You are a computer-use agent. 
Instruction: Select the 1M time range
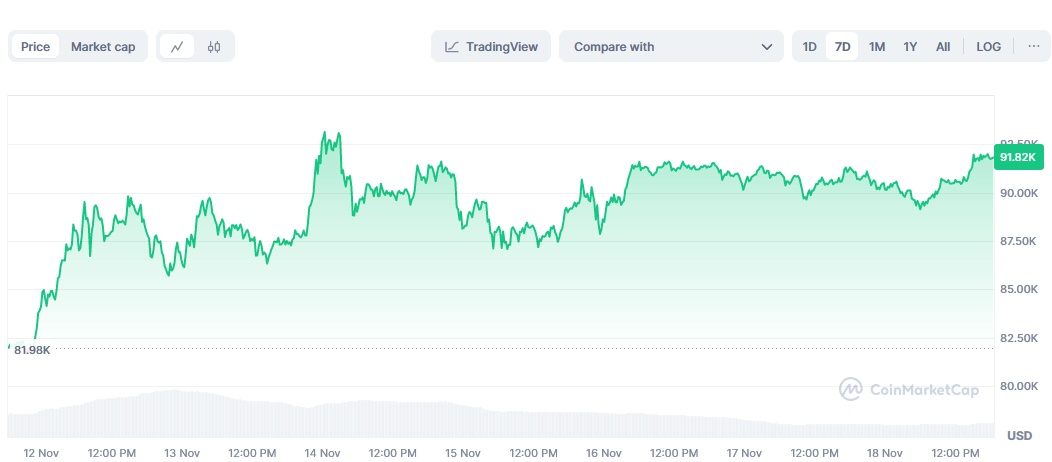click(877, 47)
